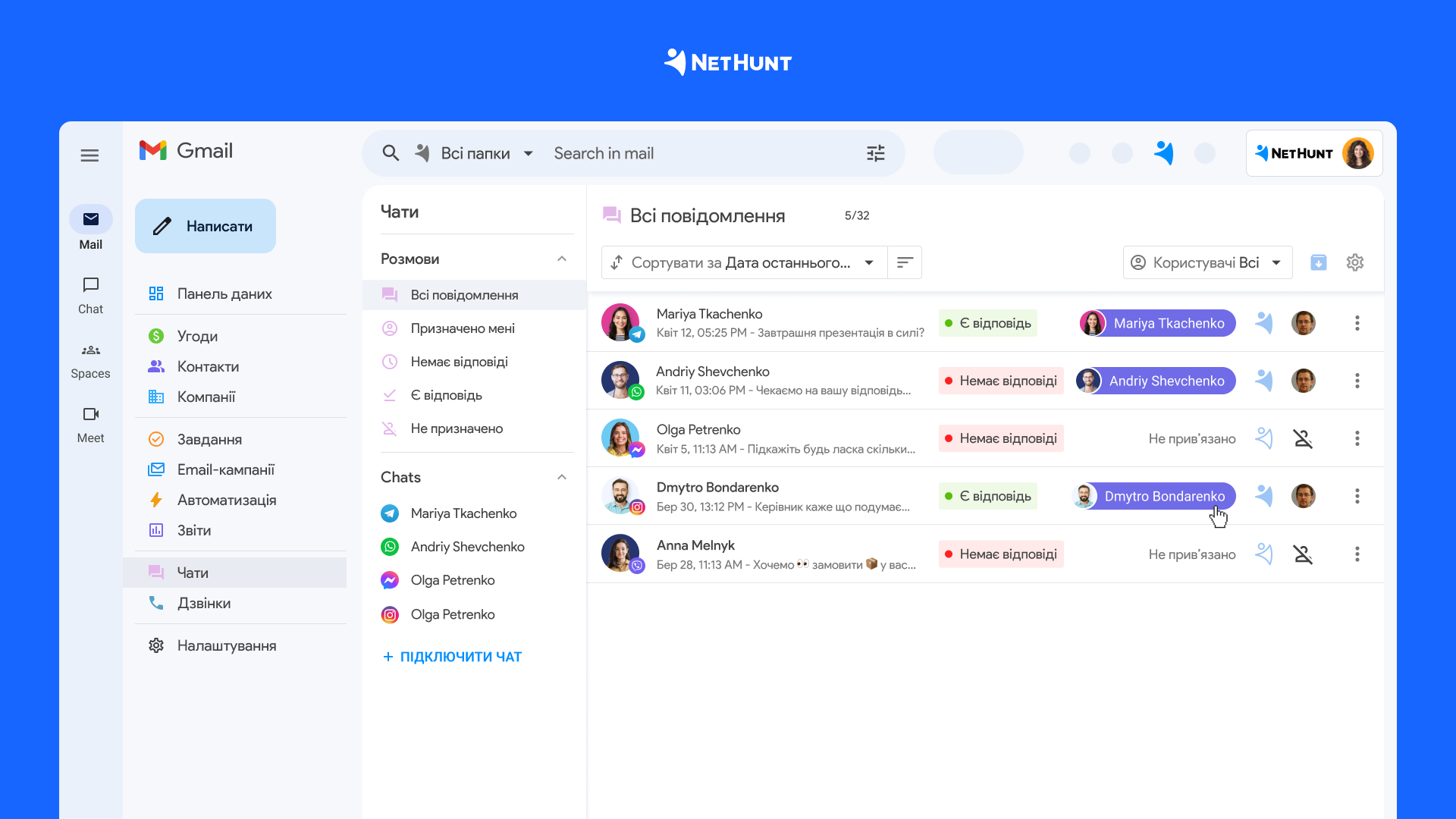1456x819 pixels.
Task: Click the sort order toggle icon near Сортувати
Action: pos(903,262)
